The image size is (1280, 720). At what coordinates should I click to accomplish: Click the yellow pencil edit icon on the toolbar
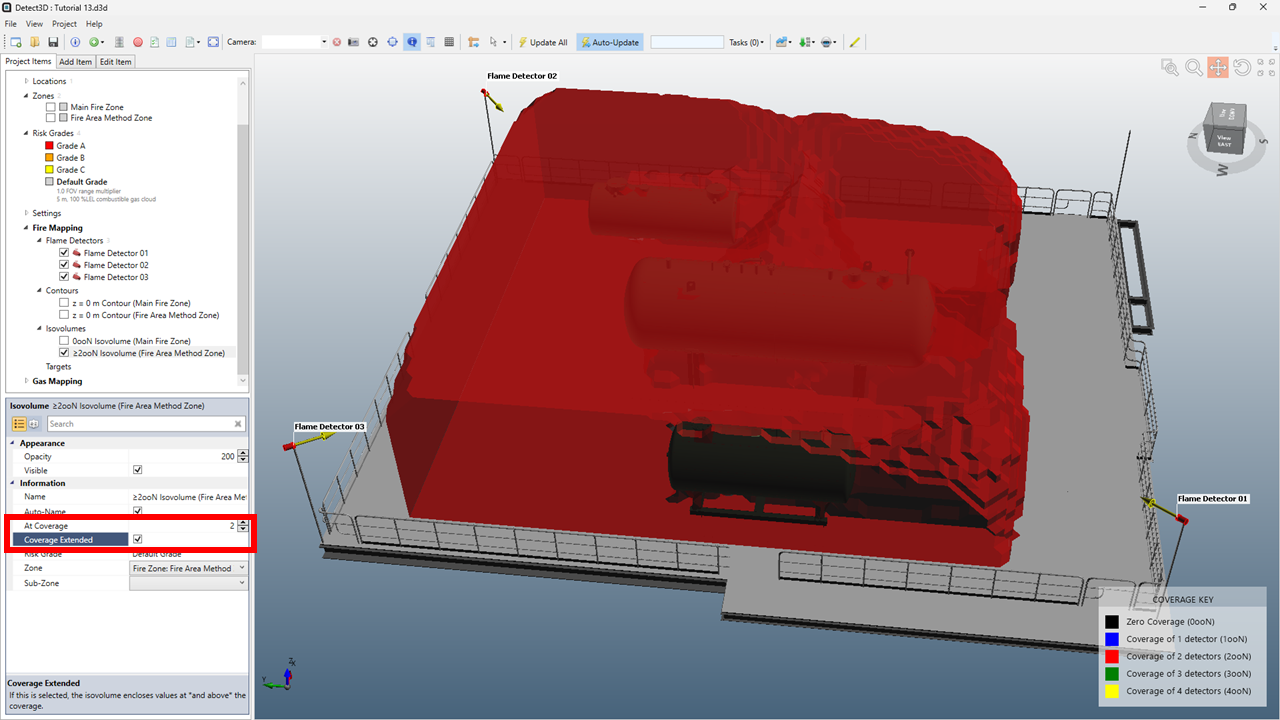[855, 42]
